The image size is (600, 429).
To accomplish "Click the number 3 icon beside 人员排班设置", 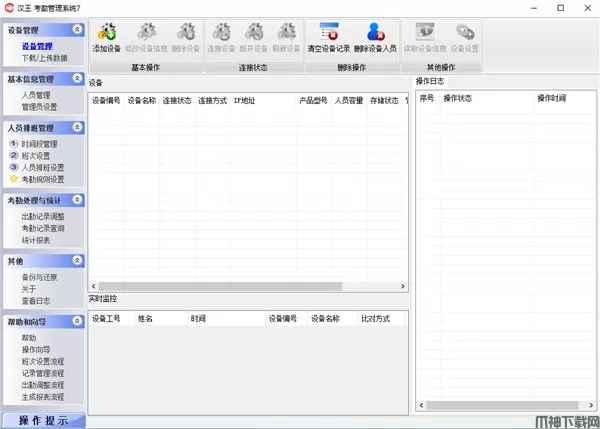I will pyautogui.click(x=13, y=167).
